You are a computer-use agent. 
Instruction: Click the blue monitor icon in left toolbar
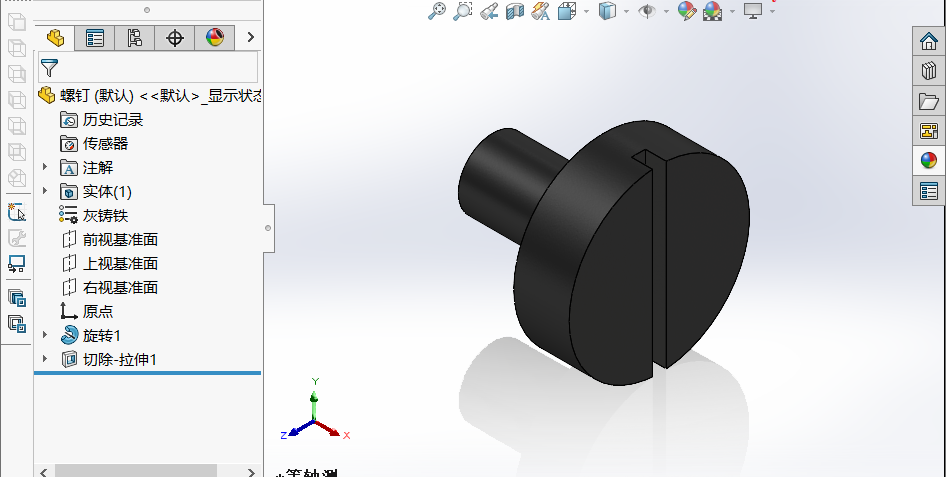click(16, 264)
